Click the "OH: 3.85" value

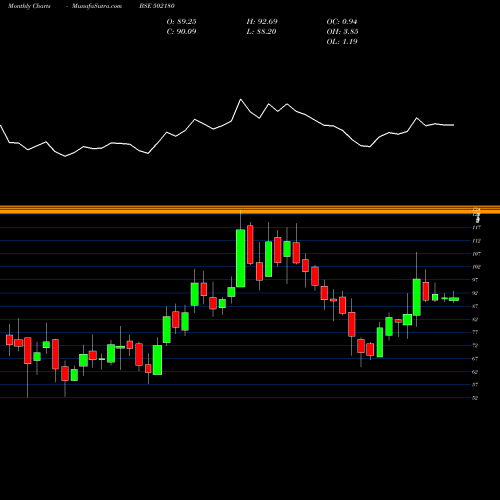(342, 32)
